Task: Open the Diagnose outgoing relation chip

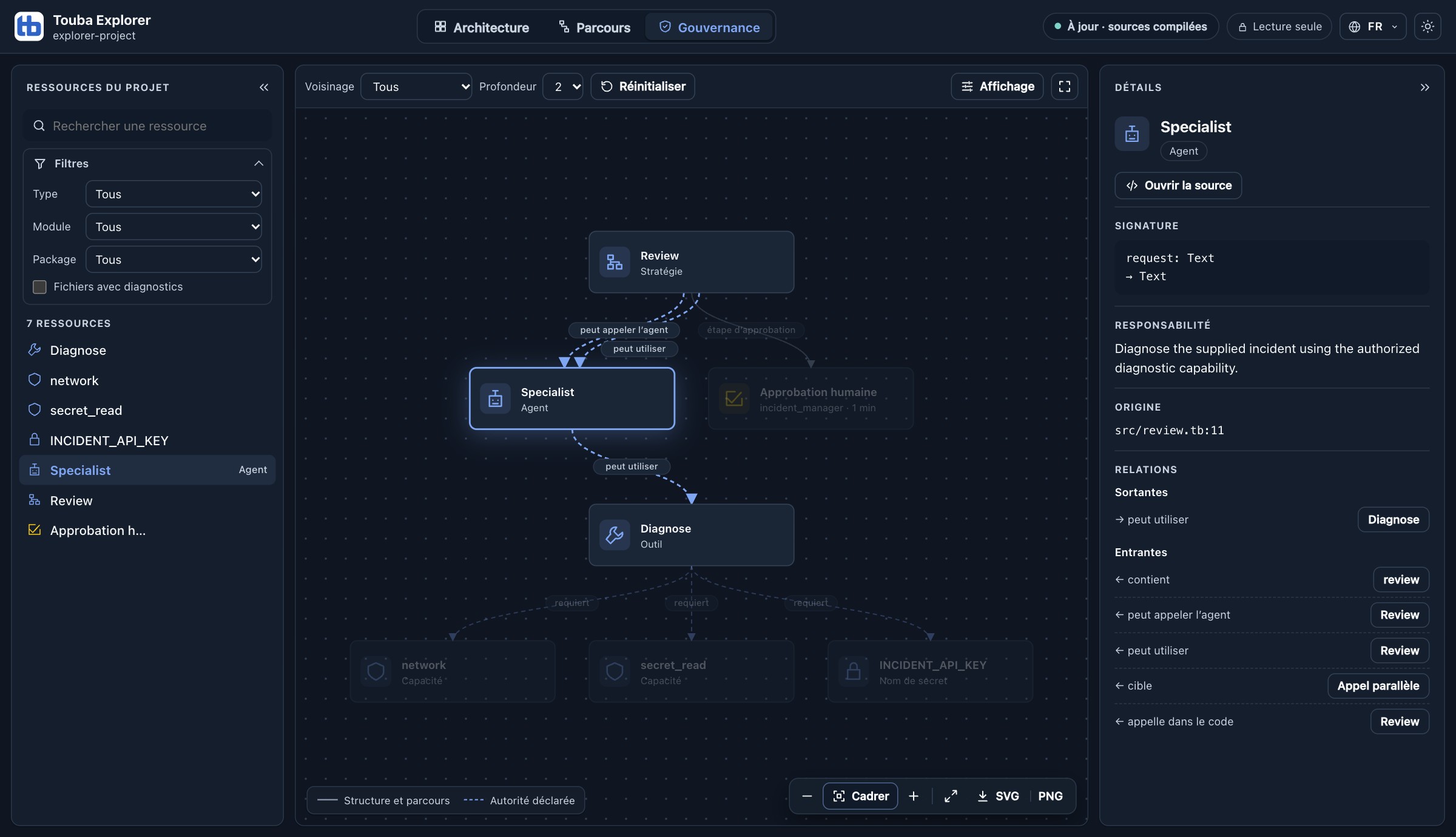Action: point(1394,520)
